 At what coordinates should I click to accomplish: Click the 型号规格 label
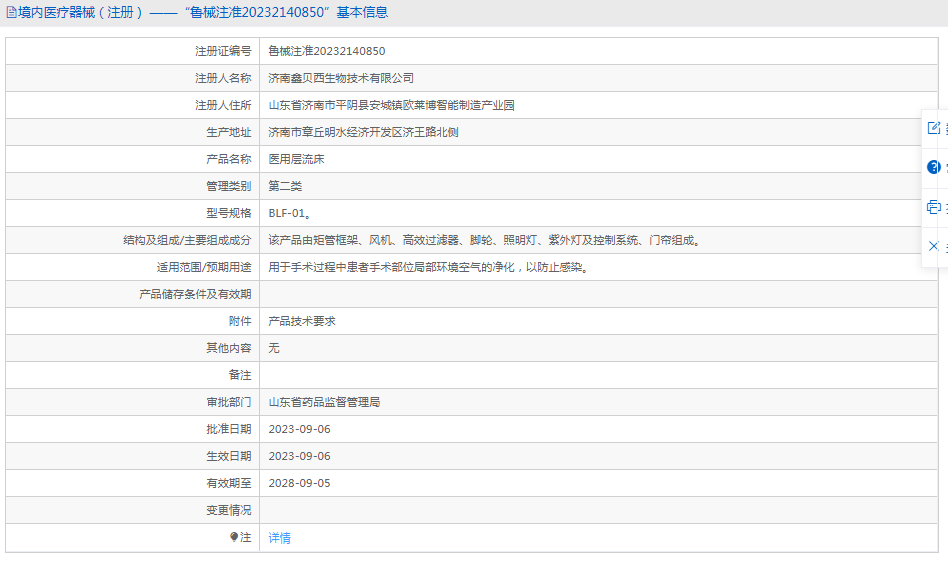pyautogui.click(x=229, y=213)
